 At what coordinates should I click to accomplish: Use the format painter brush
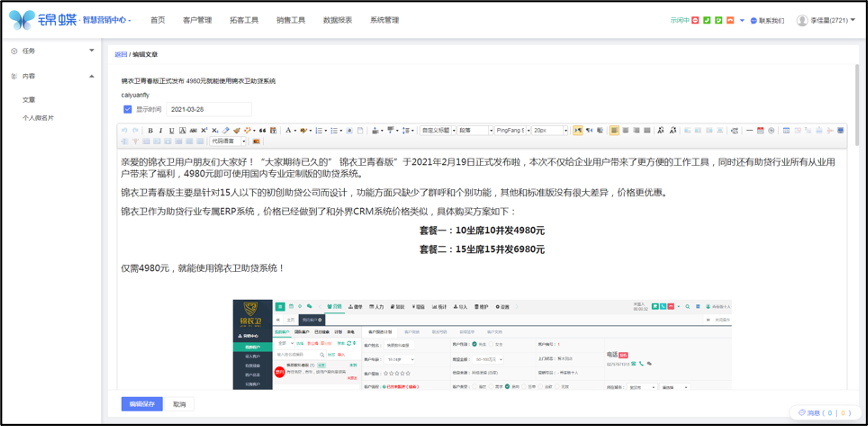pyautogui.click(x=236, y=130)
